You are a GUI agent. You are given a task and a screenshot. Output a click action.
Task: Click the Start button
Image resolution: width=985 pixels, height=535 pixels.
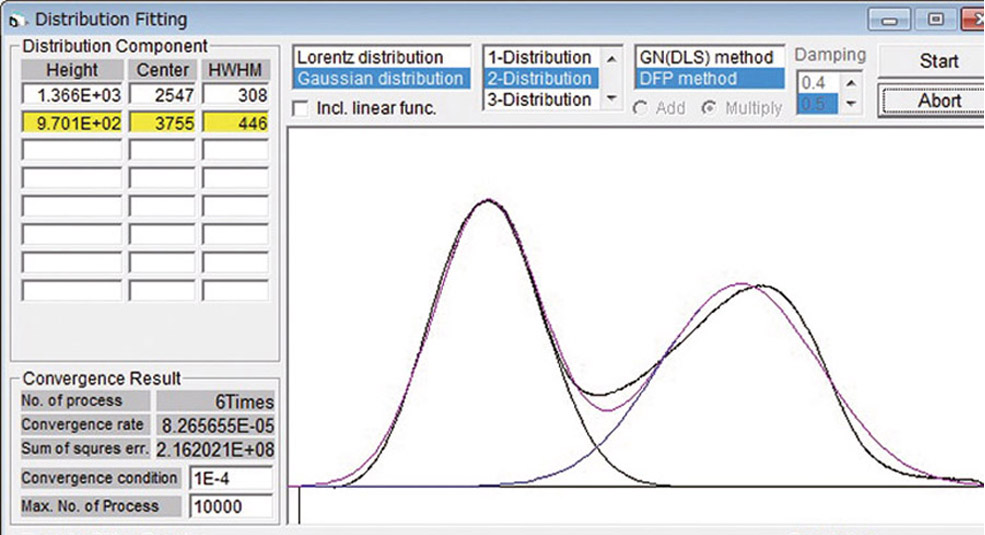(x=938, y=62)
